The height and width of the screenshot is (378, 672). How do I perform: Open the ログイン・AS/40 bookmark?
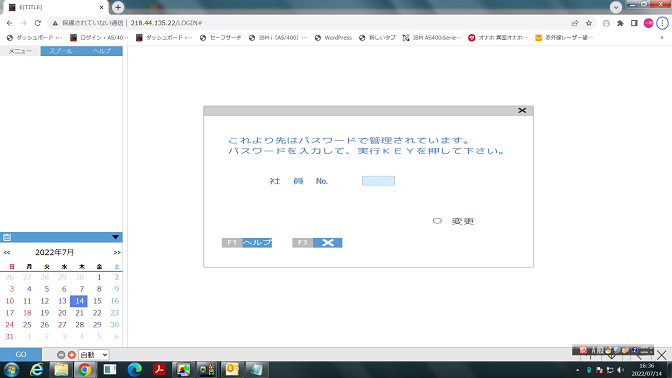[x=99, y=38]
